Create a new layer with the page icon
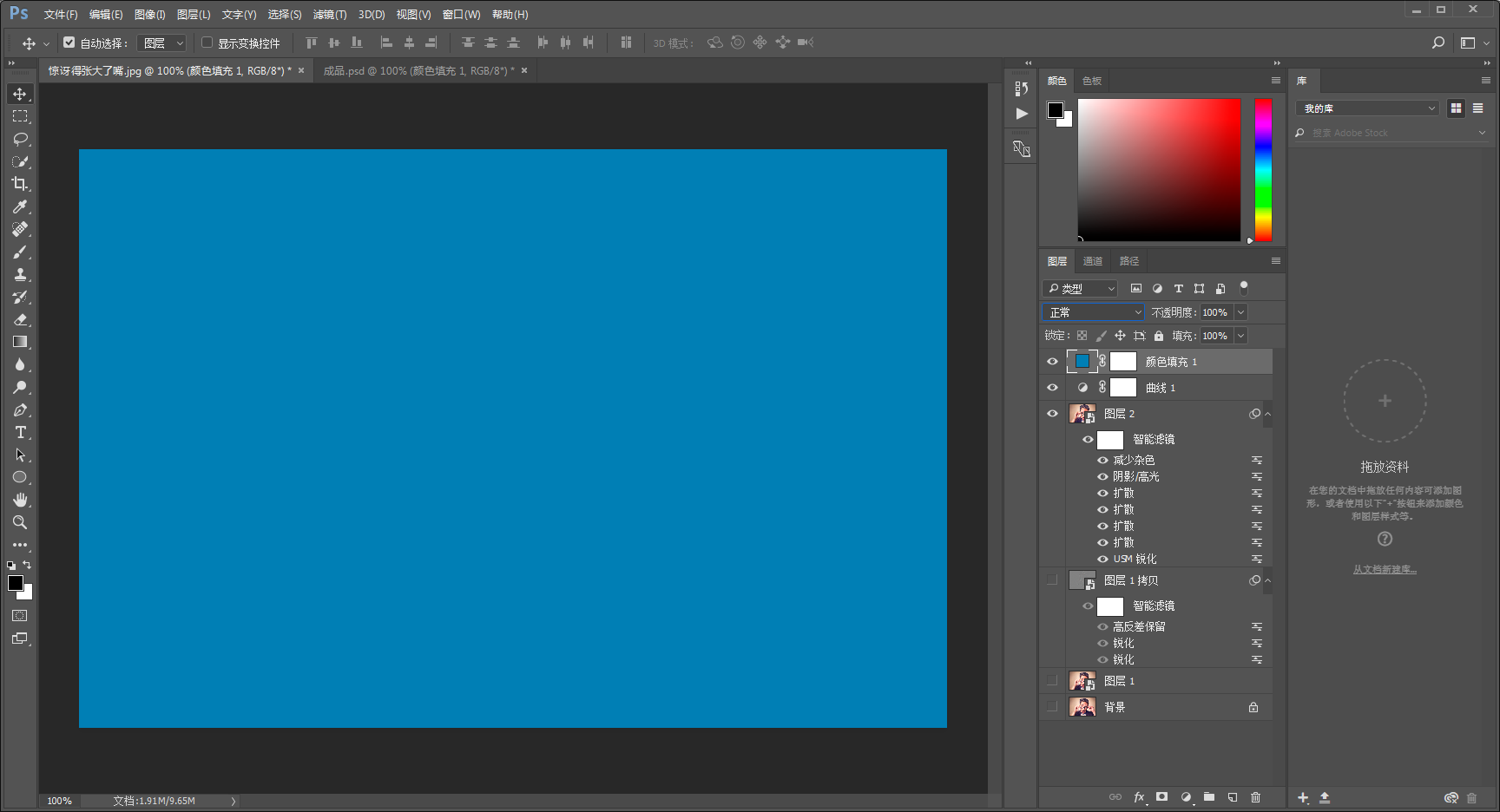The height and width of the screenshot is (812, 1500). point(1233,797)
